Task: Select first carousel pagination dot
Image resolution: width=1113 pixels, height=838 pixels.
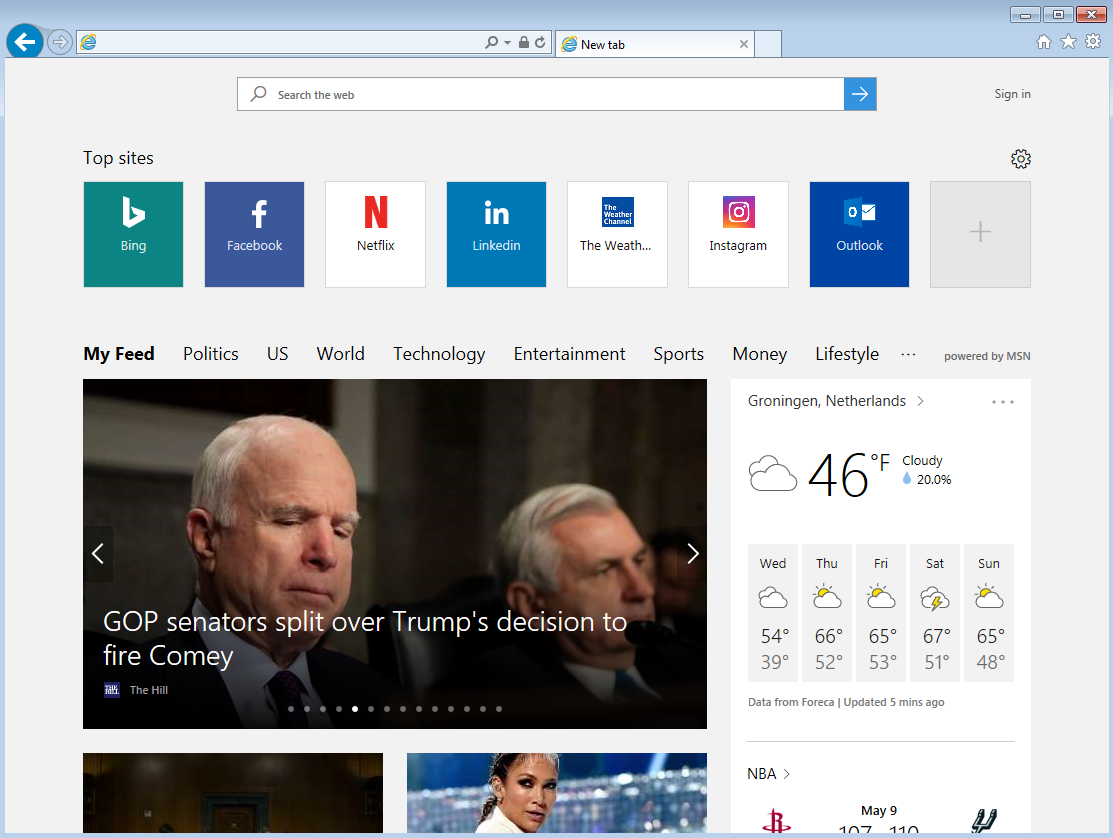Action: click(x=291, y=709)
